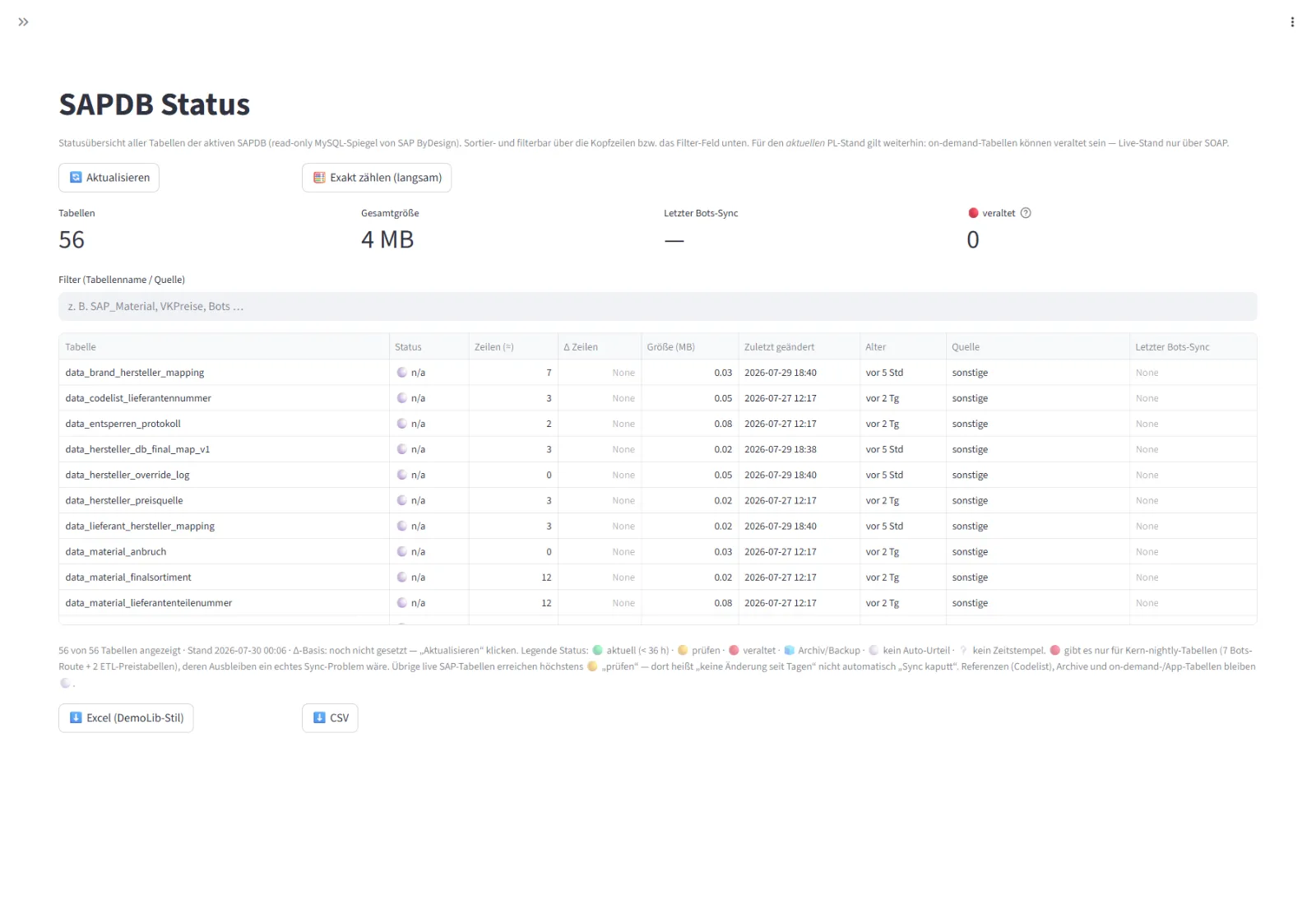
Task: Download Excel (DemoLib-Stil) file
Action: 126,718
